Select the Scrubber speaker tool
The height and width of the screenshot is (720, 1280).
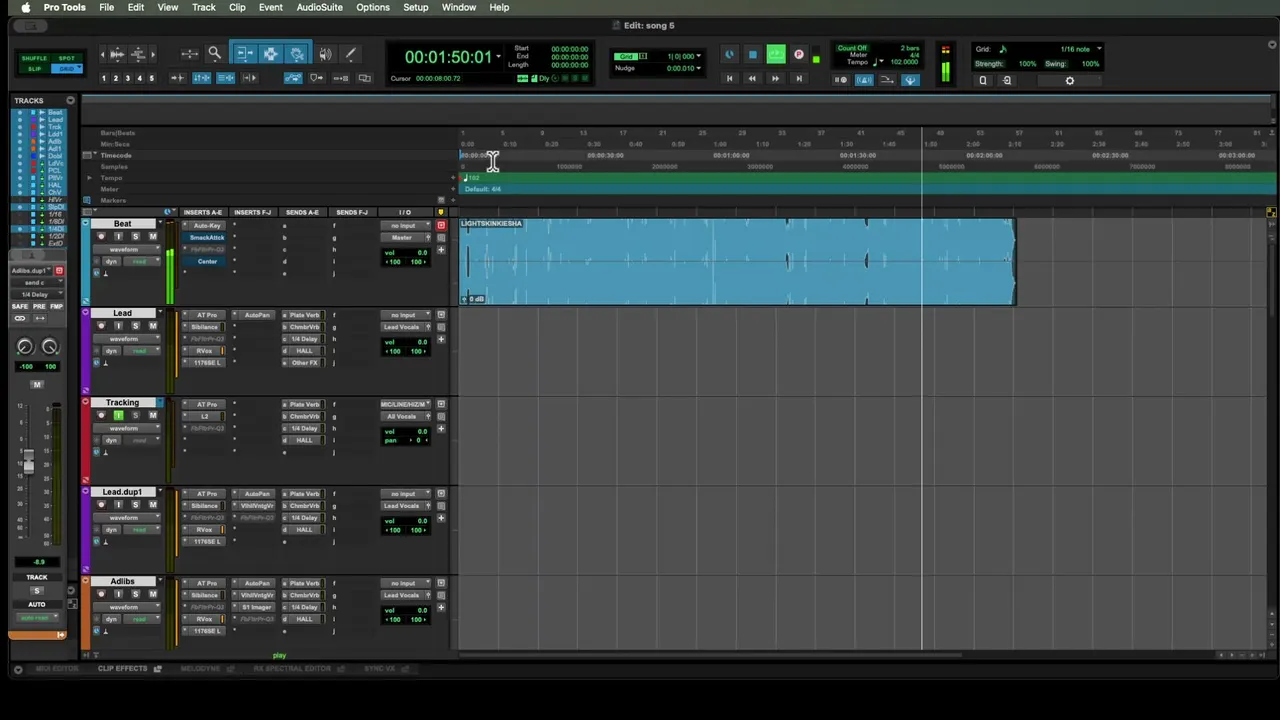[x=325, y=54]
